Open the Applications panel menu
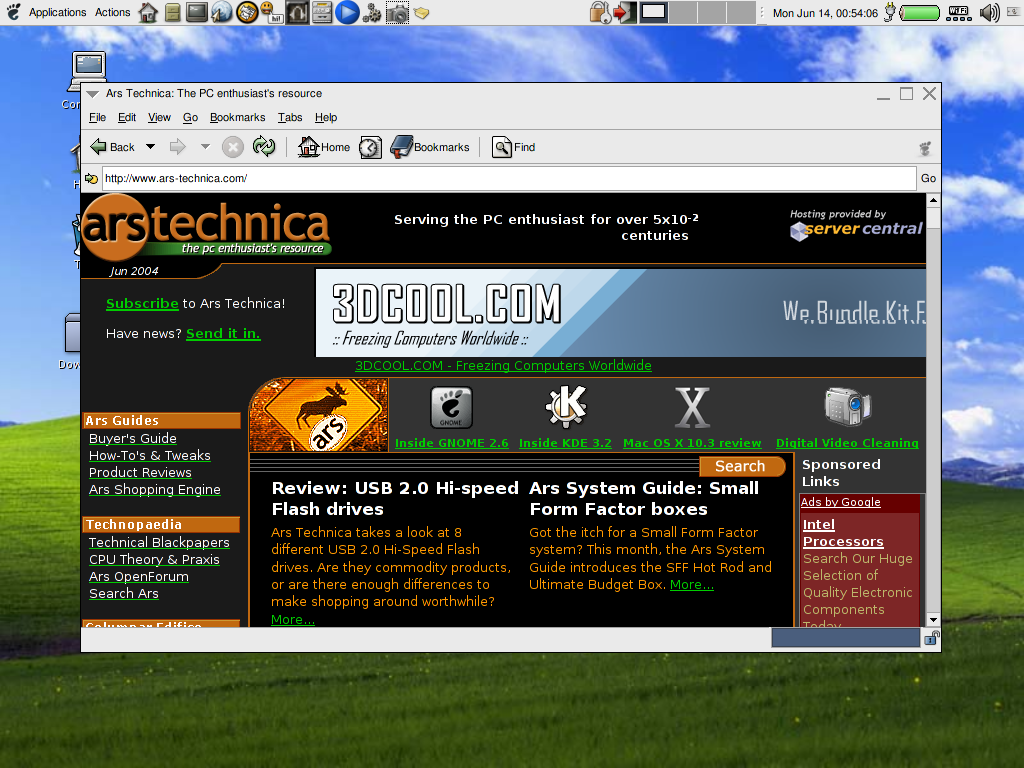This screenshot has height=768, width=1024. 57,12
